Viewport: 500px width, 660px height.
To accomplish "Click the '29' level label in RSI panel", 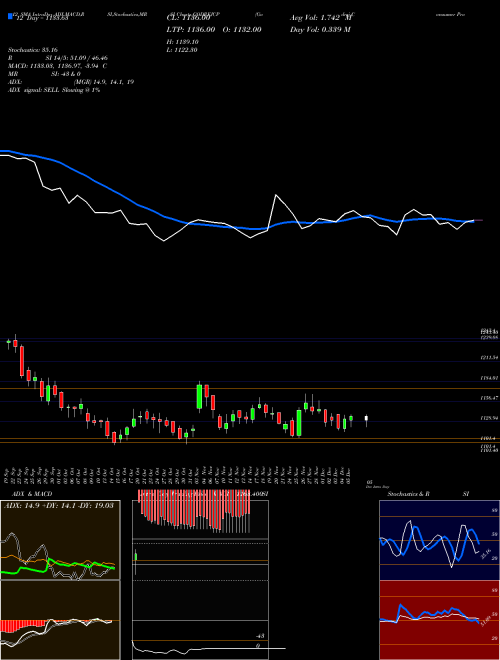I will tap(495, 639).
